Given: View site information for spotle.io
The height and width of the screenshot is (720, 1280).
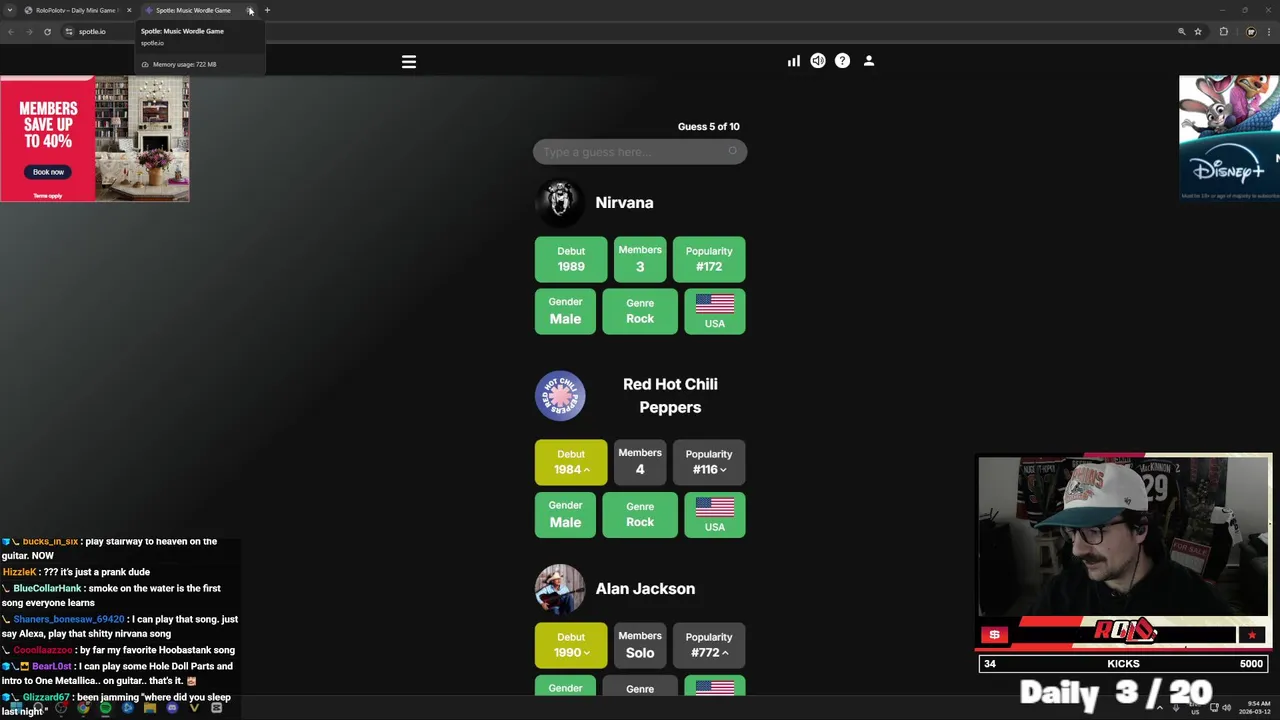Looking at the screenshot, I should click(69, 31).
